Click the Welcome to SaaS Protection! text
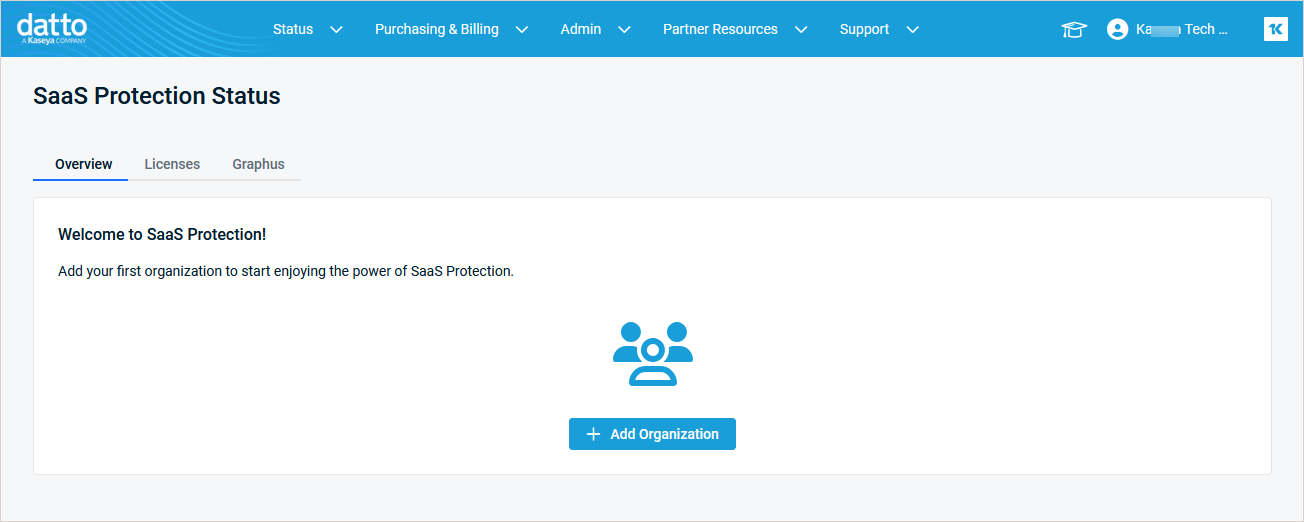1304x522 pixels. [x=162, y=234]
